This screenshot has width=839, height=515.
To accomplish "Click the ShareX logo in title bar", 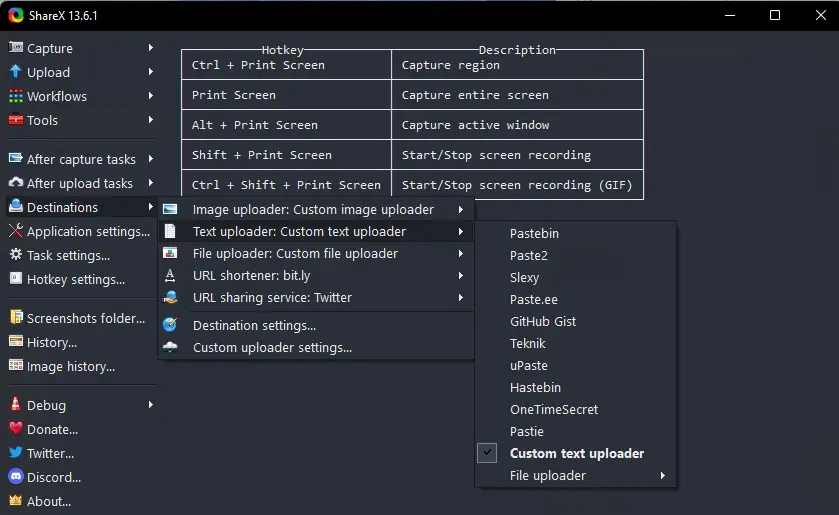I will tap(16, 15).
